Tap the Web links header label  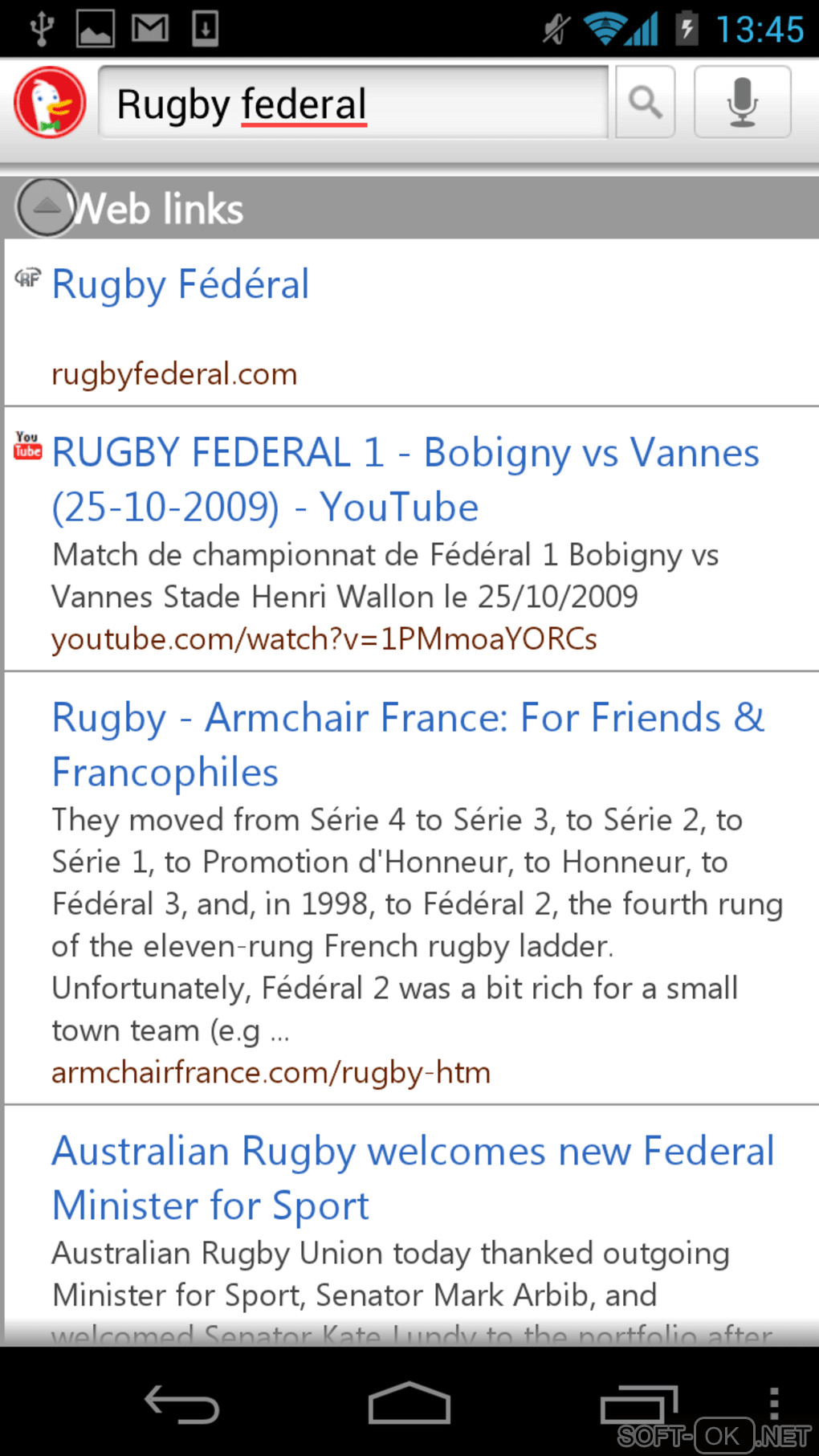(x=161, y=209)
